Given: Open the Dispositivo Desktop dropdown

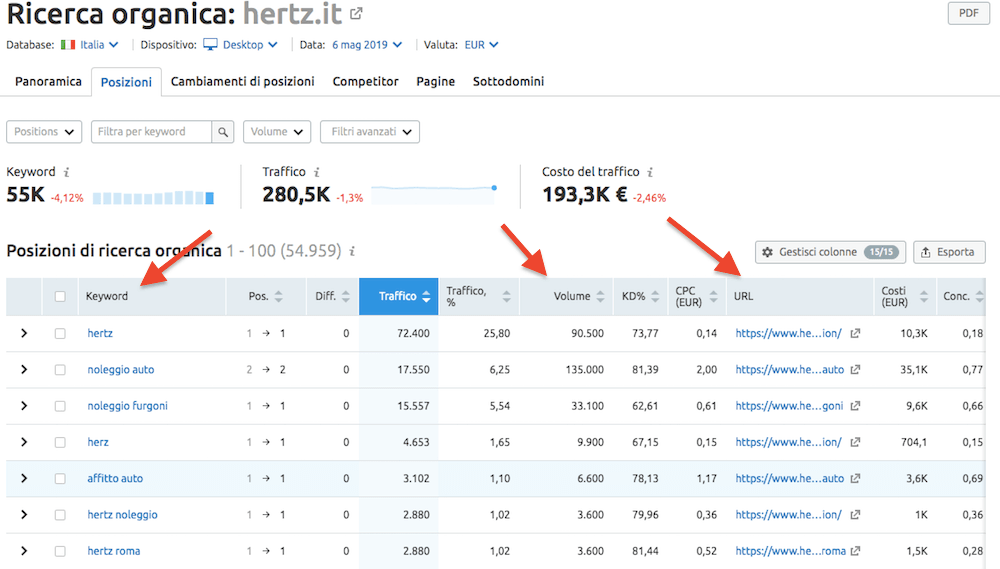Looking at the screenshot, I should tap(240, 45).
